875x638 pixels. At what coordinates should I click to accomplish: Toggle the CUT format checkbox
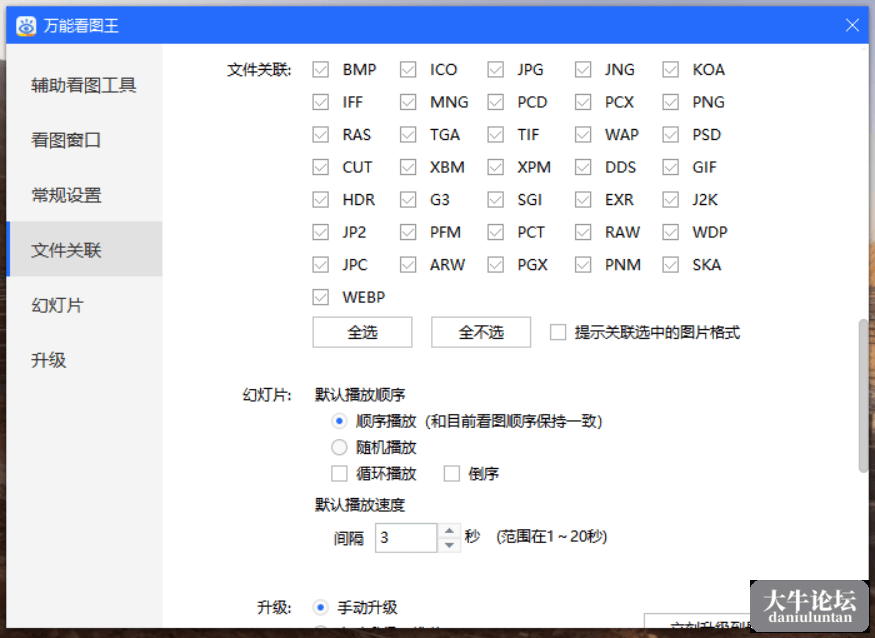(x=320, y=167)
